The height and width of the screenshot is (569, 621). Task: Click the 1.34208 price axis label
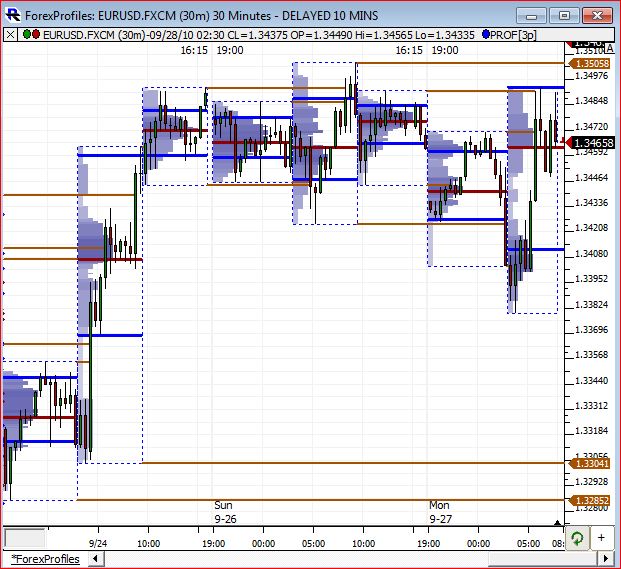591,228
